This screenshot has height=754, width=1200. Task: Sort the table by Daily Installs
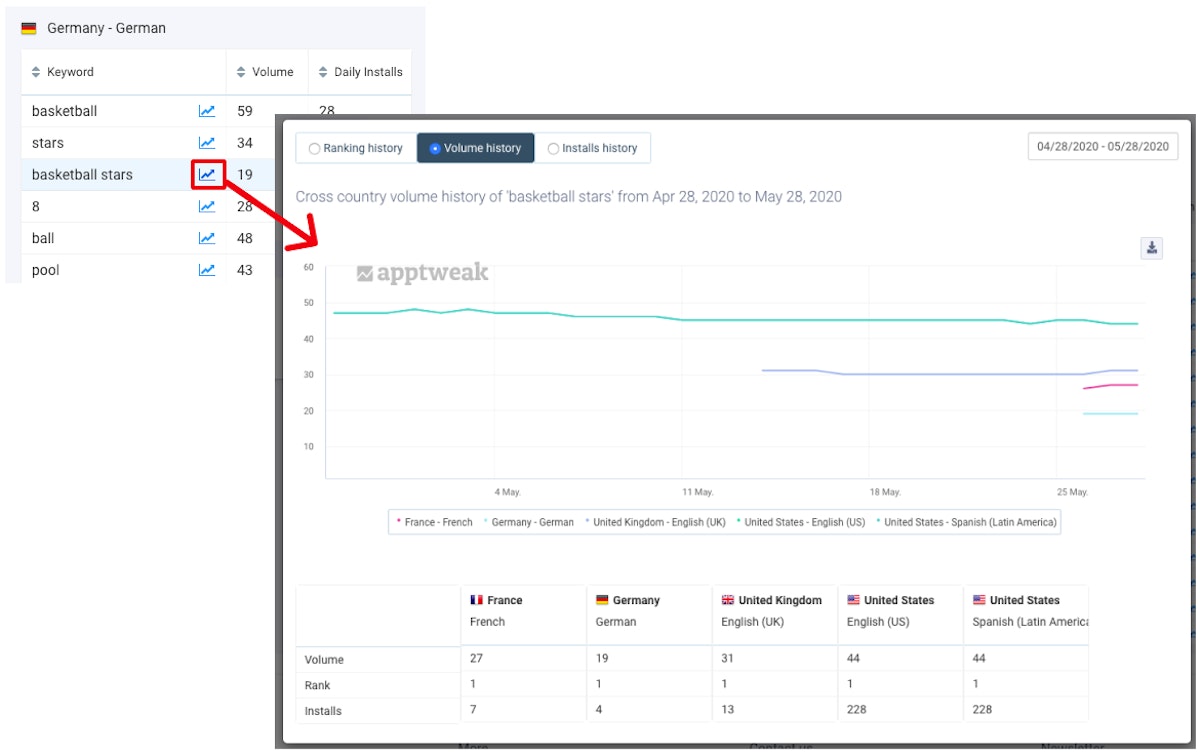360,72
